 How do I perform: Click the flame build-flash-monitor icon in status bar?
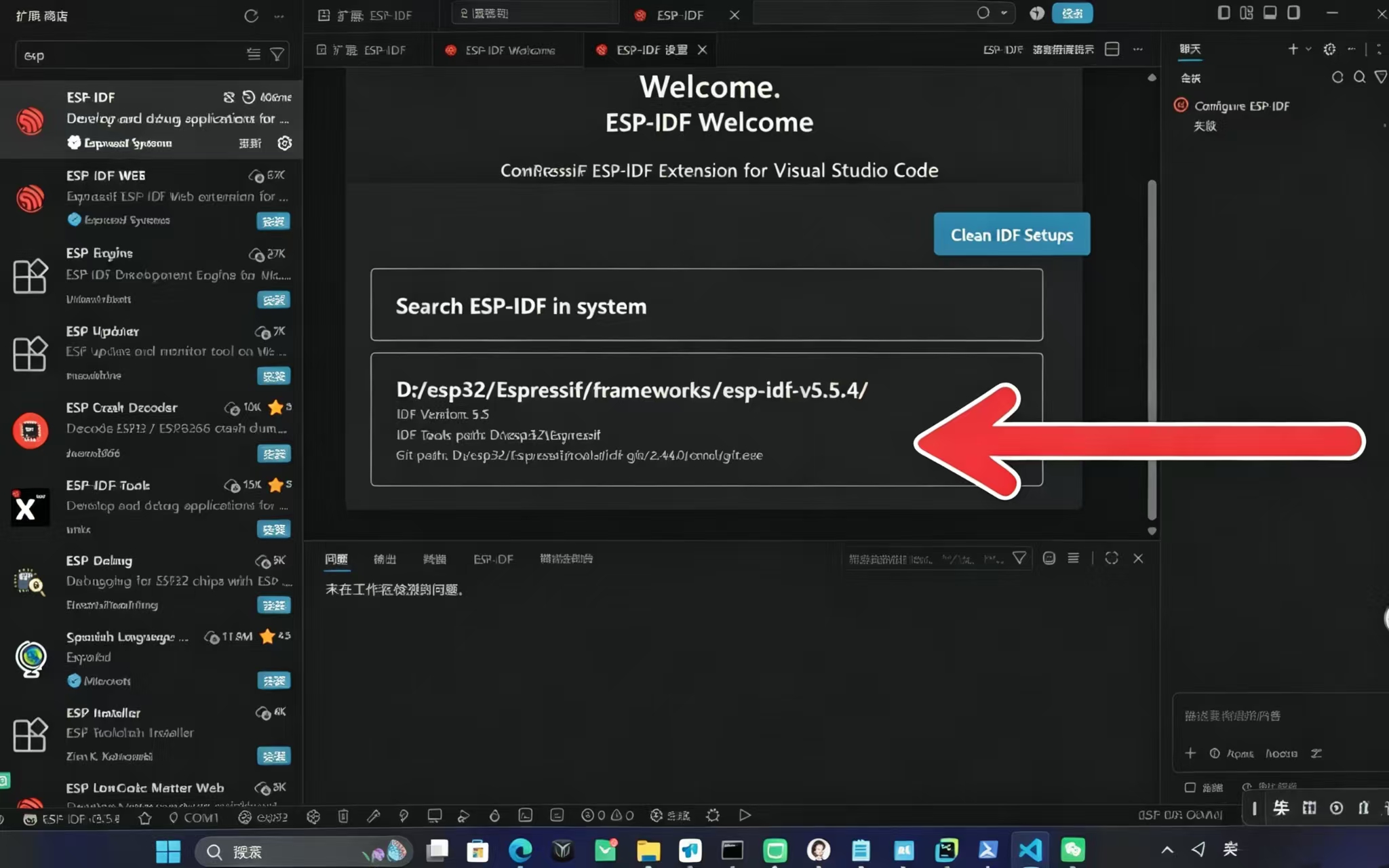494,816
